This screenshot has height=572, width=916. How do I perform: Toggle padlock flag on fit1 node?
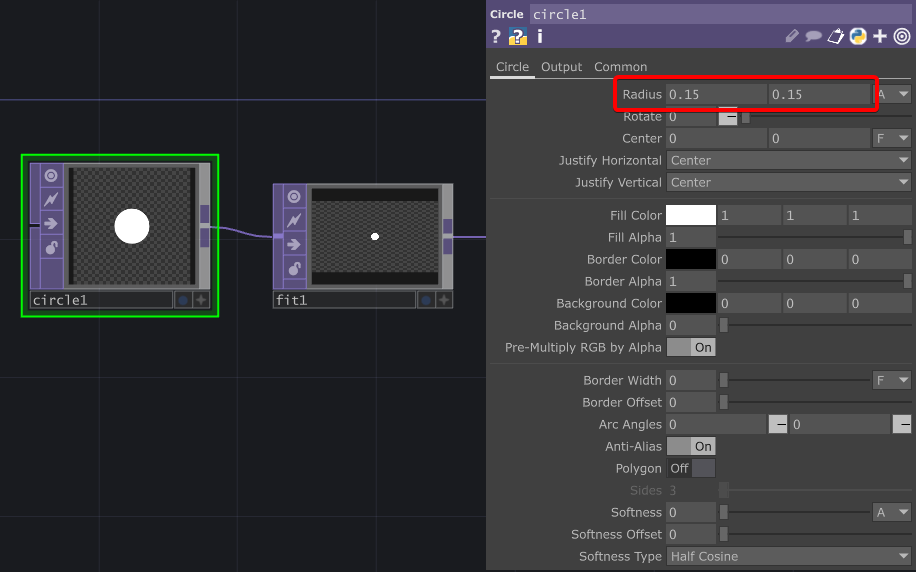pyautogui.click(x=294, y=269)
